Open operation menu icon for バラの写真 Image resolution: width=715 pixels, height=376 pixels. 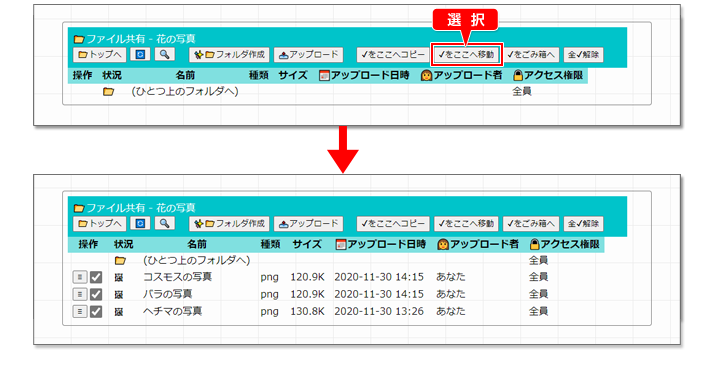80,294
